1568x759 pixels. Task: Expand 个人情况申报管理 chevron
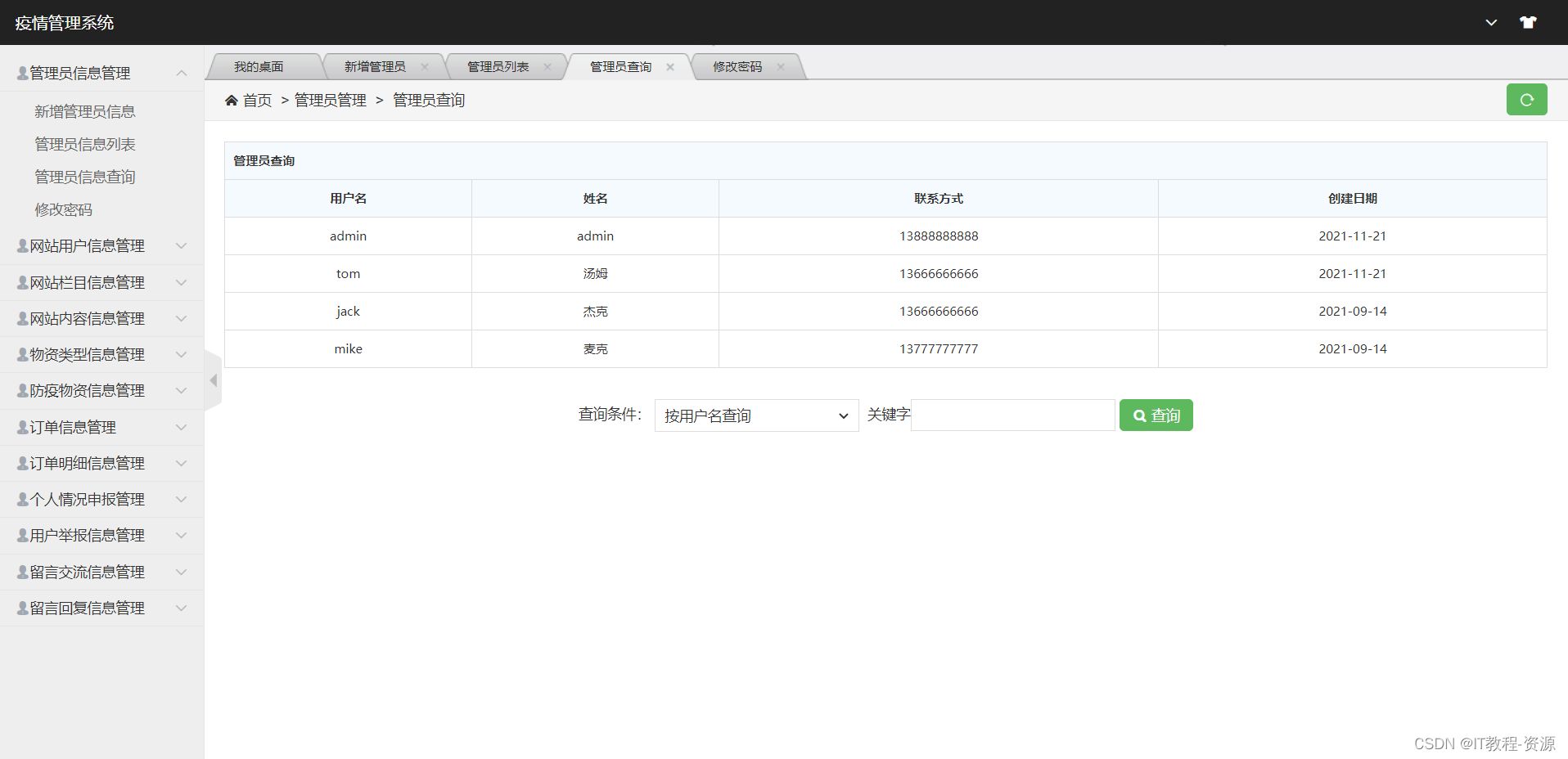pyautogui.click(x=182, y=499)
